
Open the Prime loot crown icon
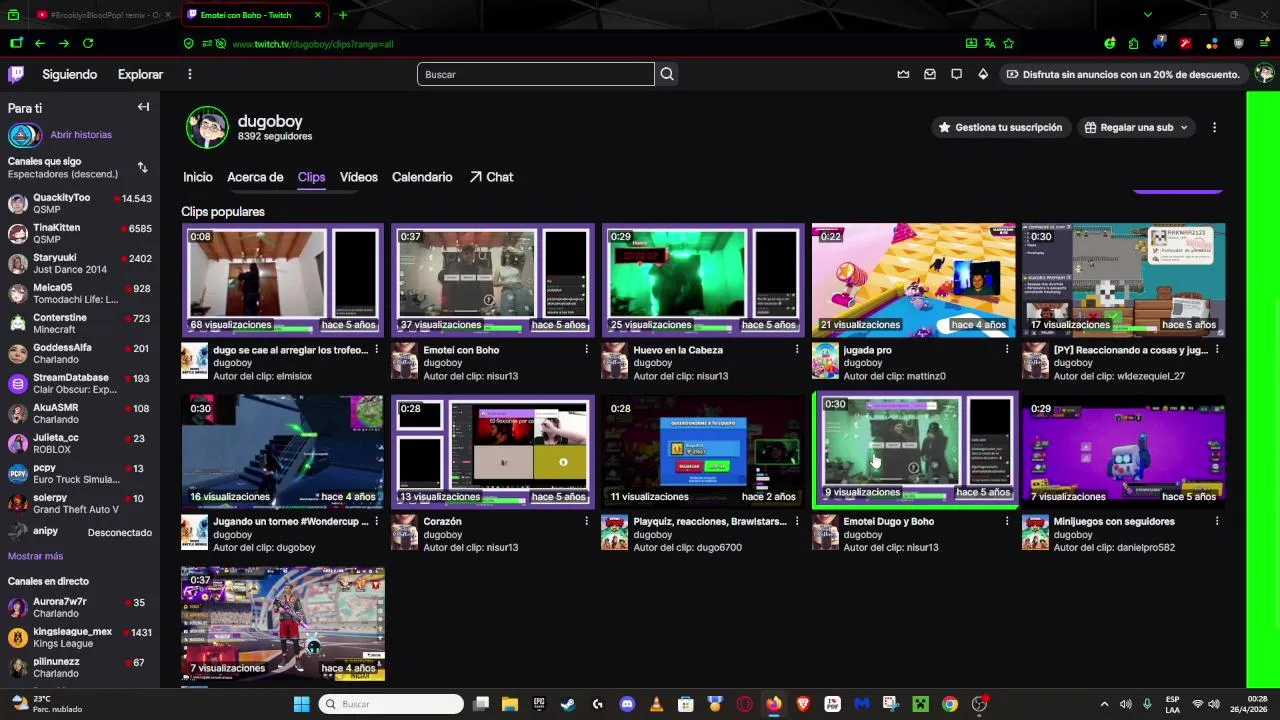click(x=904, y=74)
